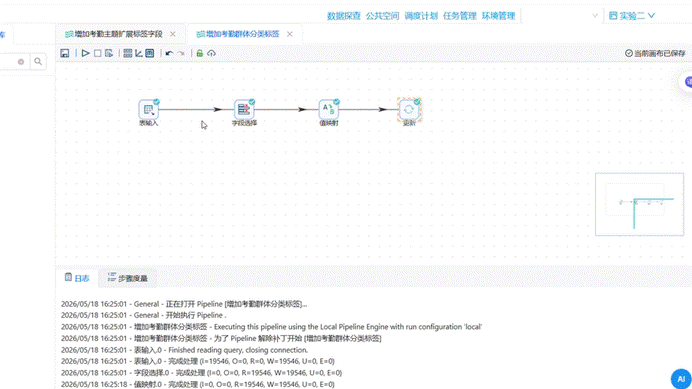
Task: Click the grid layout toolbar icon
Action: coord(128,53)
